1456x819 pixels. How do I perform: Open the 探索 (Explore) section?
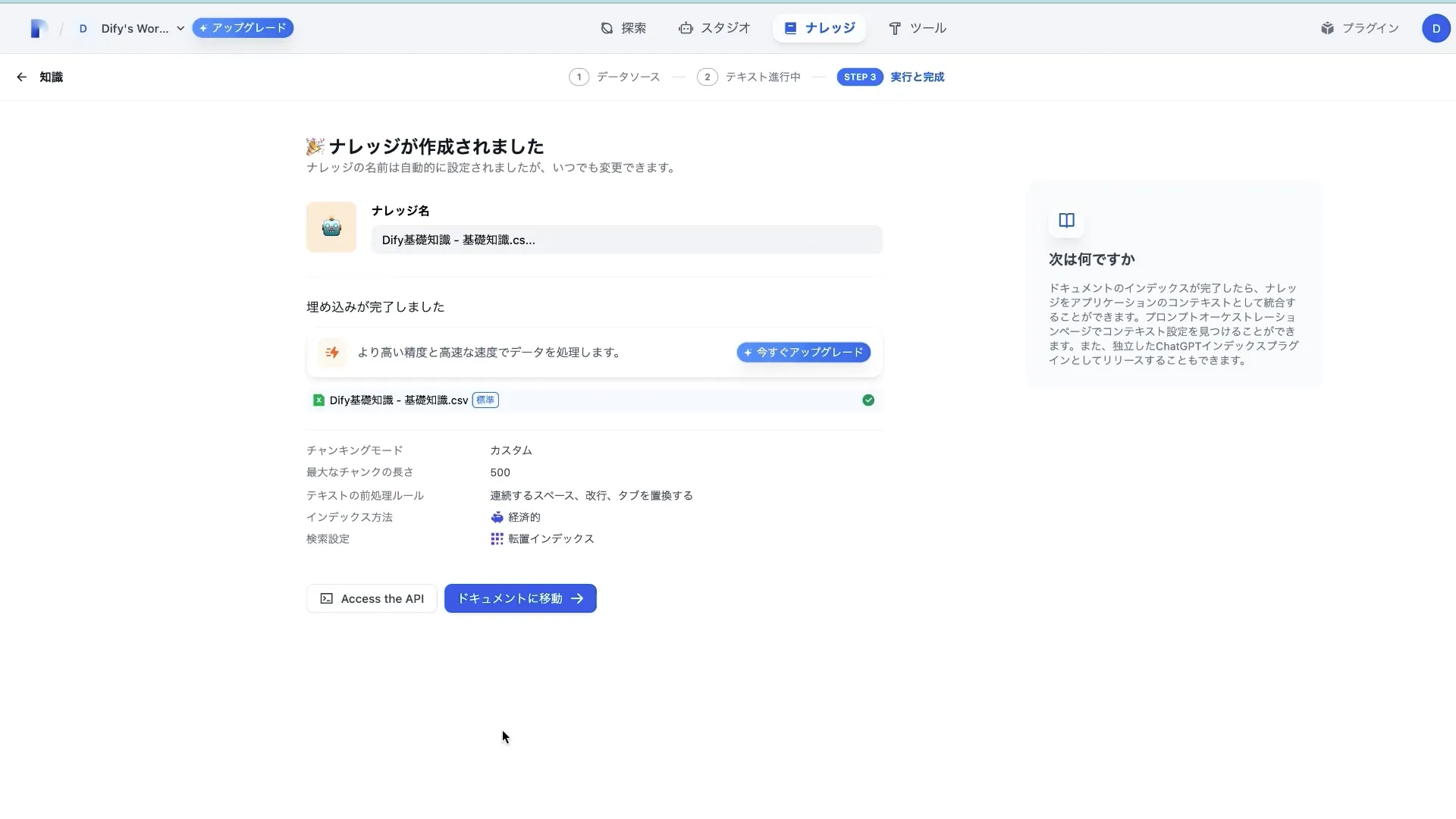[x=623, y=28]
